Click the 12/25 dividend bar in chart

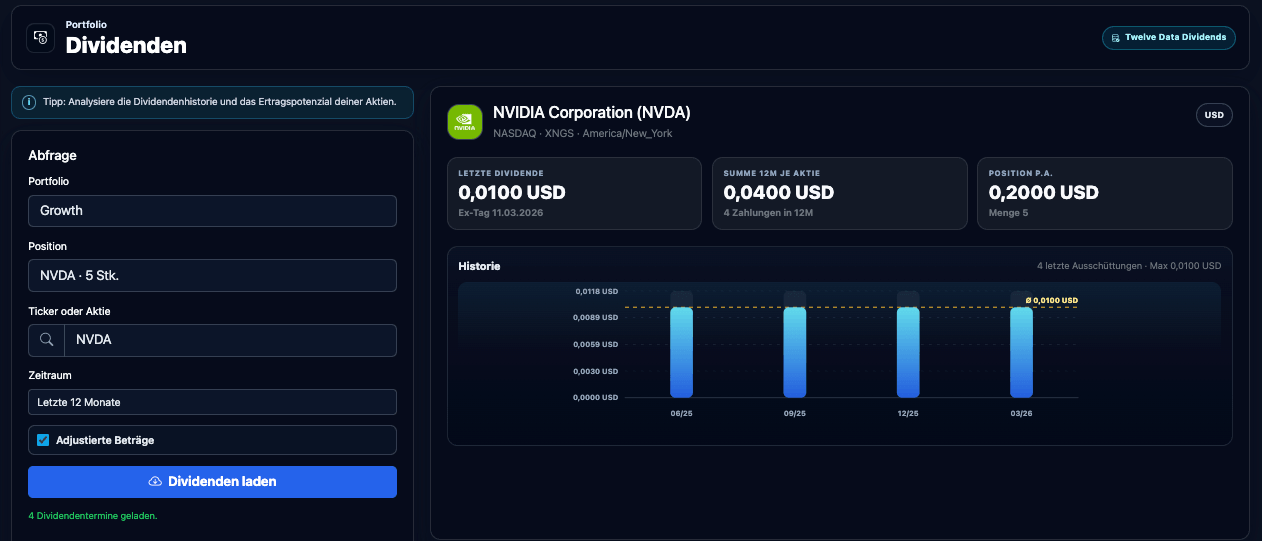[x=908, y=352]
